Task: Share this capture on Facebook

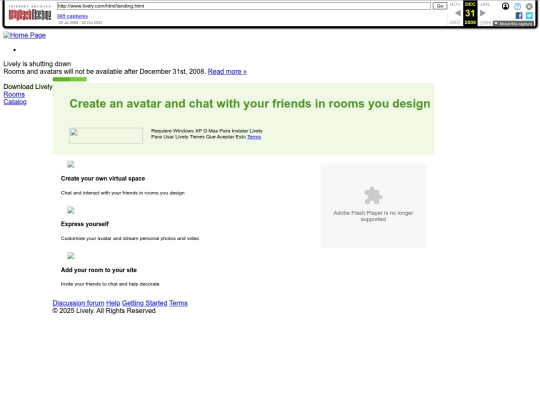Action: tap(519, 15)
